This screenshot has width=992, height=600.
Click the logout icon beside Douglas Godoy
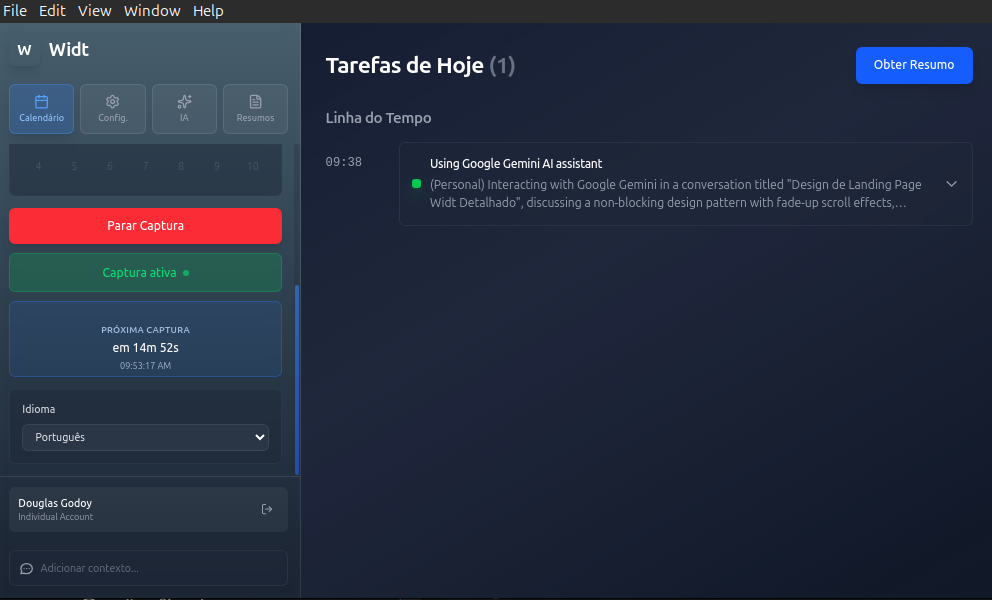267,509
